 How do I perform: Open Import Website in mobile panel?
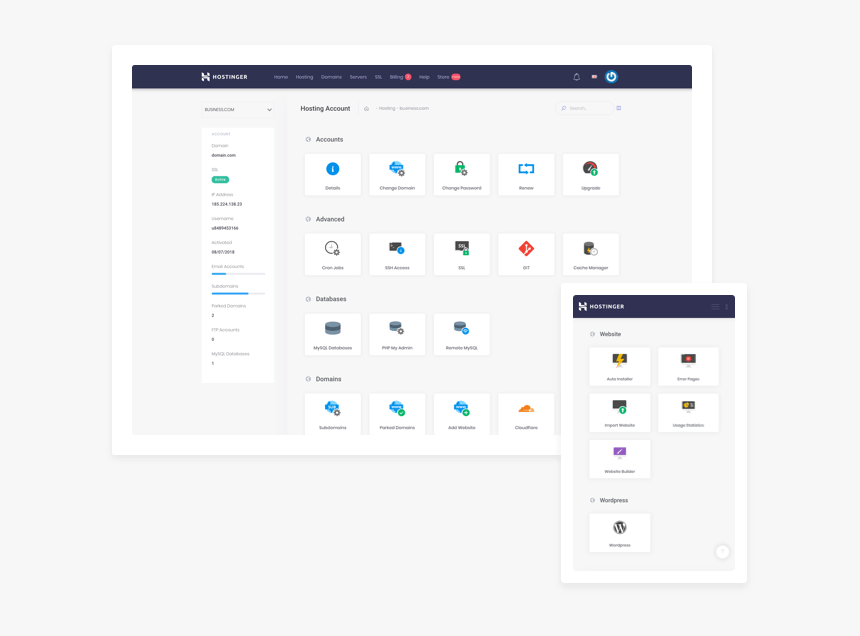tap(619, 412)
